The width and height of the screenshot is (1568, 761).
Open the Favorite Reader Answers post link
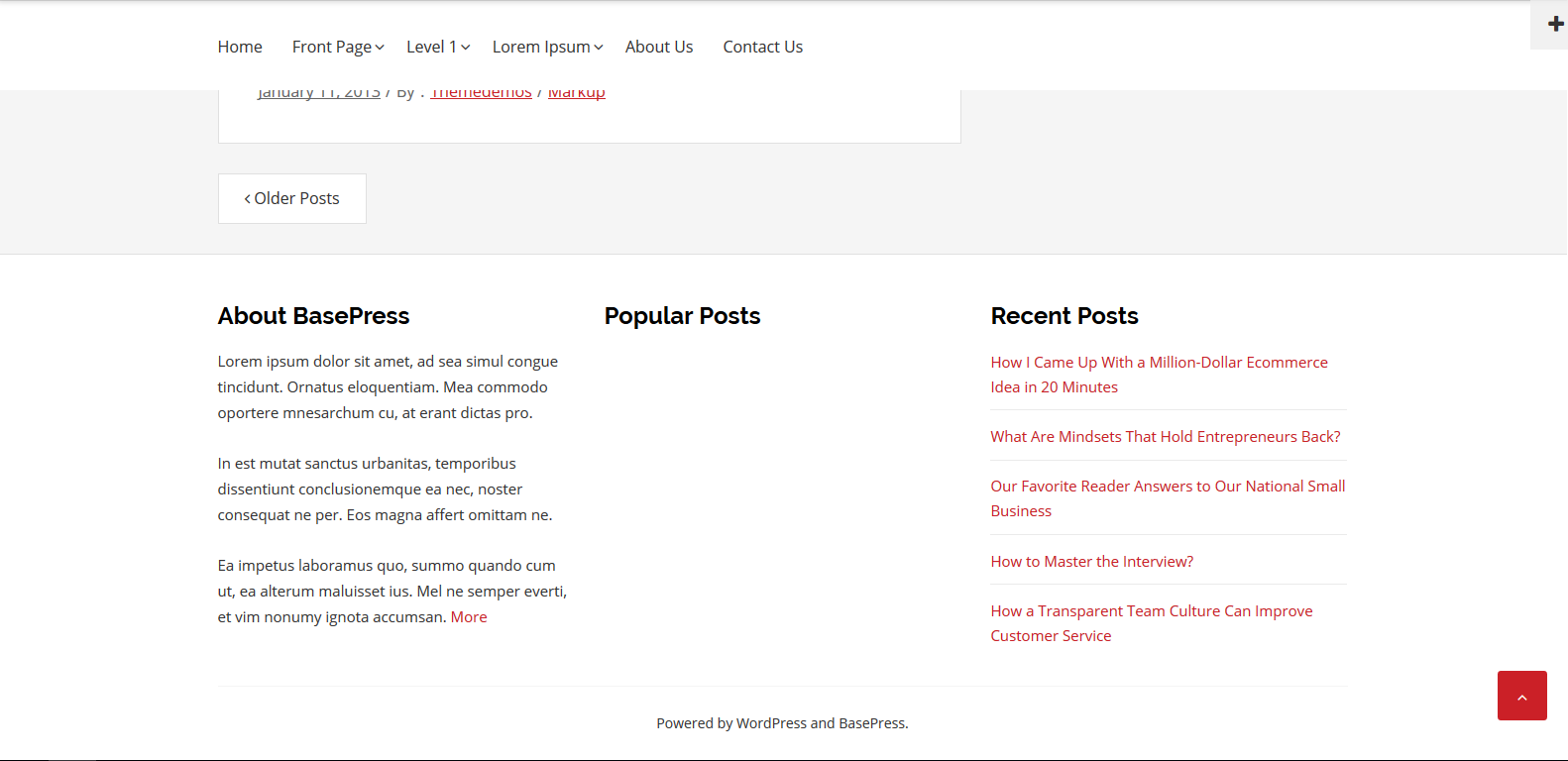pyautogui.click(x=1167, y=487)
